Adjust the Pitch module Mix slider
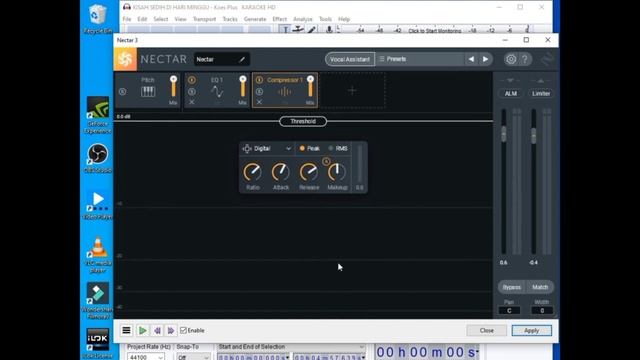Screen dimensions: 640x360 [173, 87]
